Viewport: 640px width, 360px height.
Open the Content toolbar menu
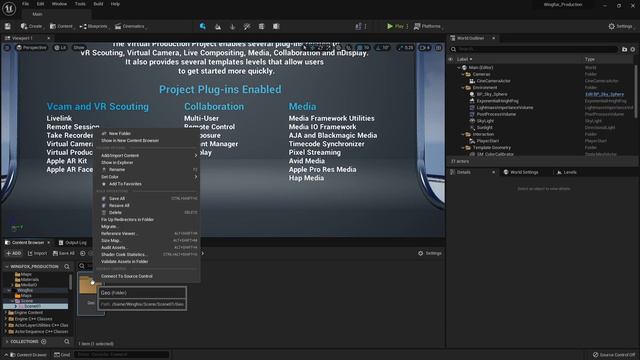point(61,27)
